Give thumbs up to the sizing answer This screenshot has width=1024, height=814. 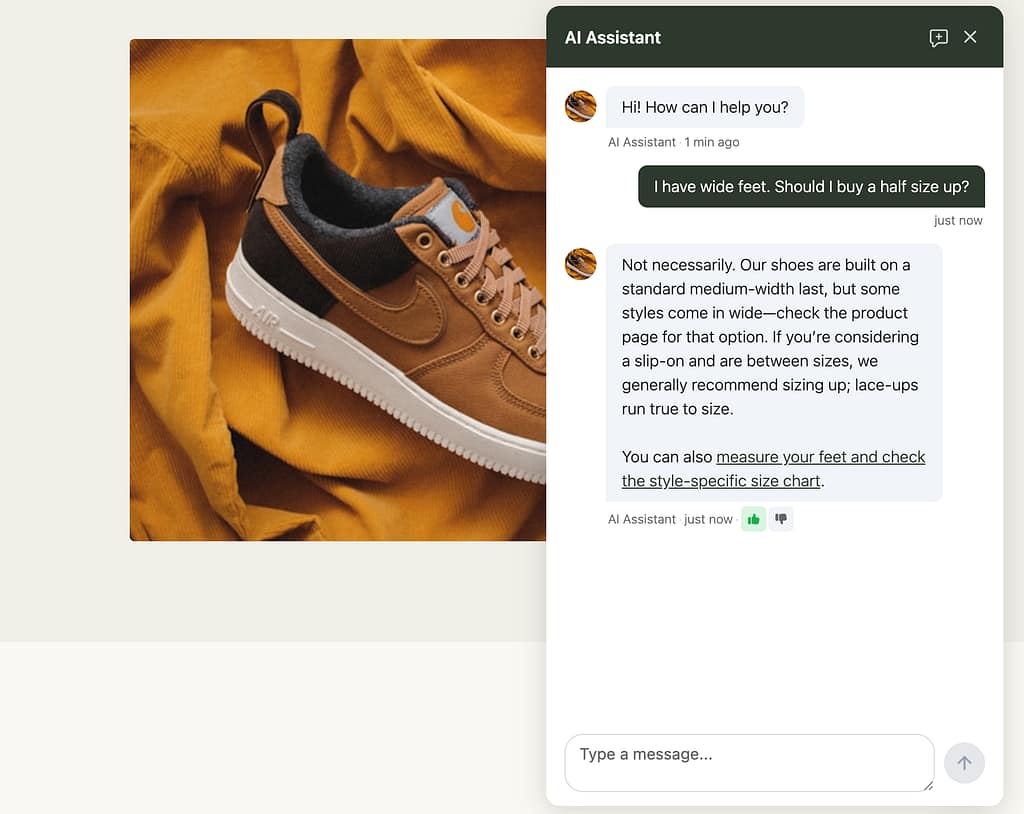(x=754, y=519)
